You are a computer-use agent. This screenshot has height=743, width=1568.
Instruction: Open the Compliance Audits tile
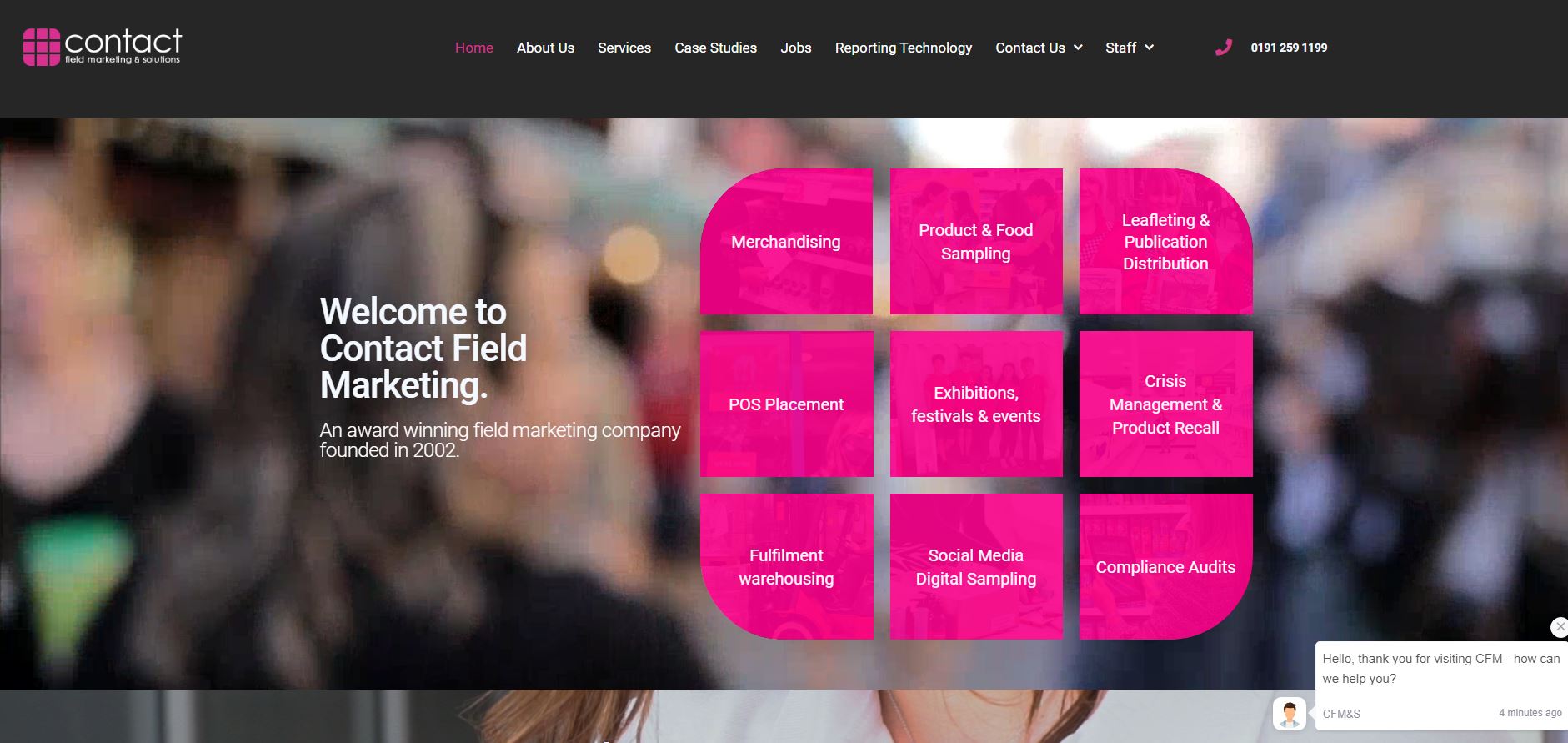pyautogui.click(x=1165, y=567)
